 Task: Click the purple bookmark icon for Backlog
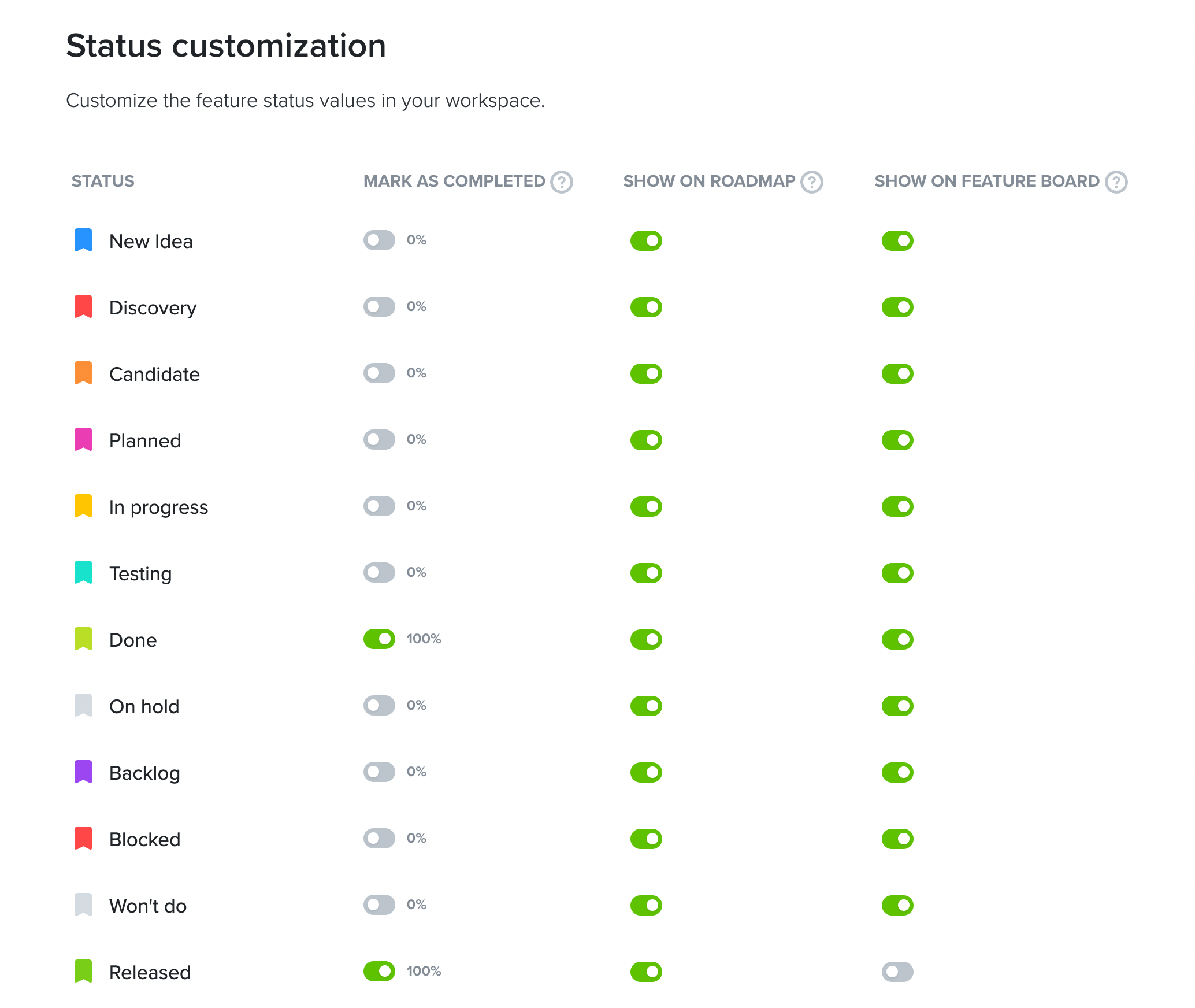coord(83,772)
